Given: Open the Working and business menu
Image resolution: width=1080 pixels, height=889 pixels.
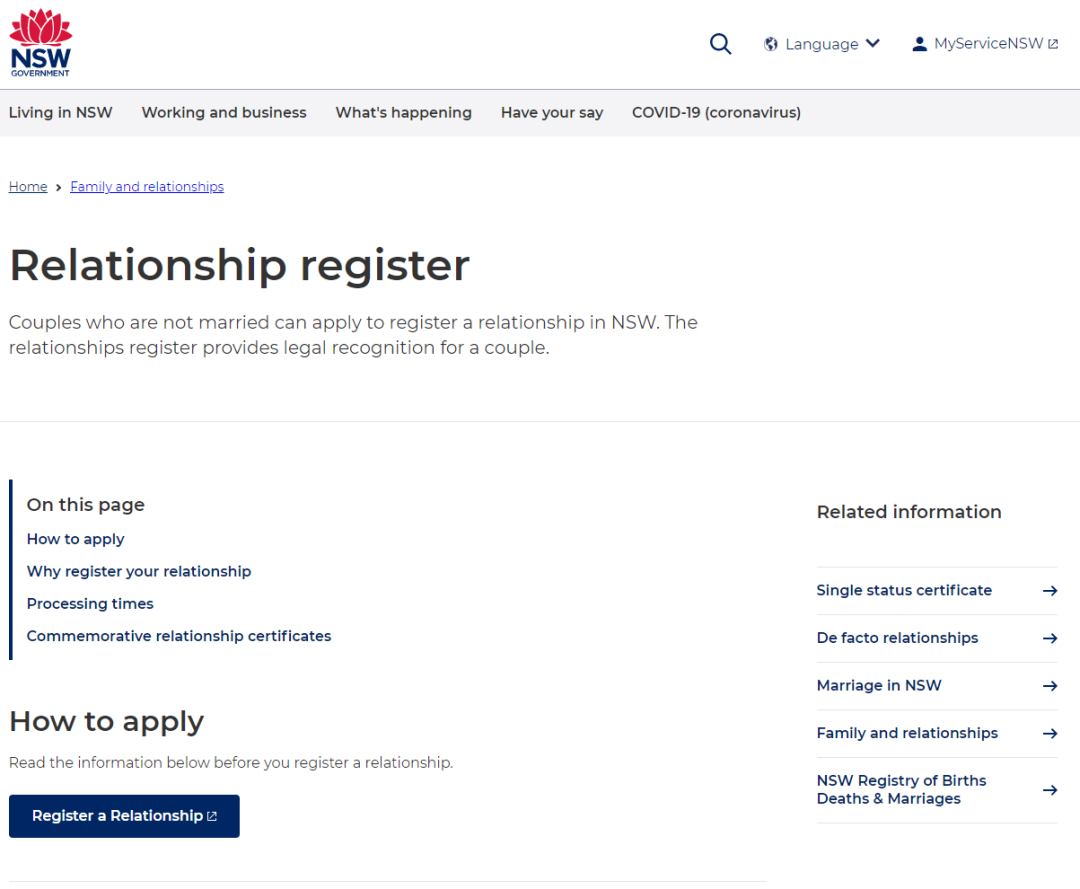Looking at the screenshot, I should [224, 112].
